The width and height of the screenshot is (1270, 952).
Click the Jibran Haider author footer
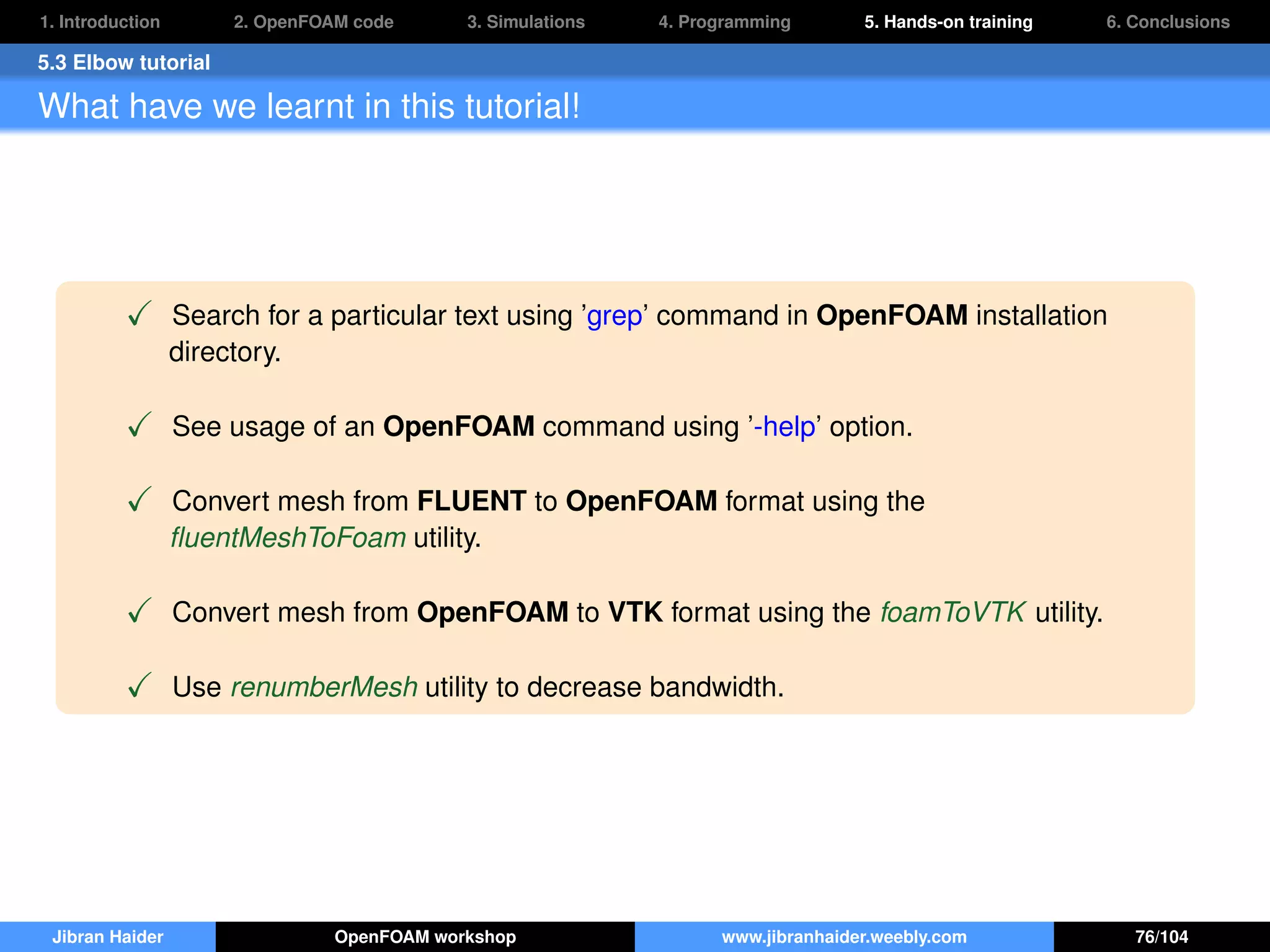(107, 937)
